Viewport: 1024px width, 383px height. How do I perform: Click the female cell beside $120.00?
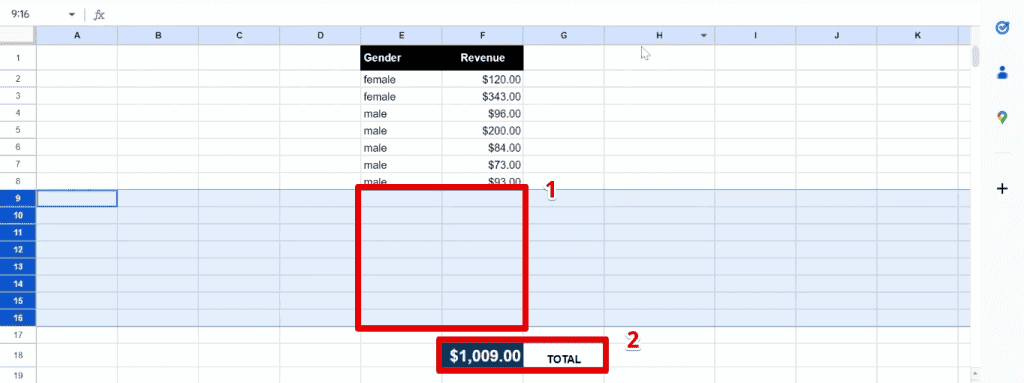[401, 79]
